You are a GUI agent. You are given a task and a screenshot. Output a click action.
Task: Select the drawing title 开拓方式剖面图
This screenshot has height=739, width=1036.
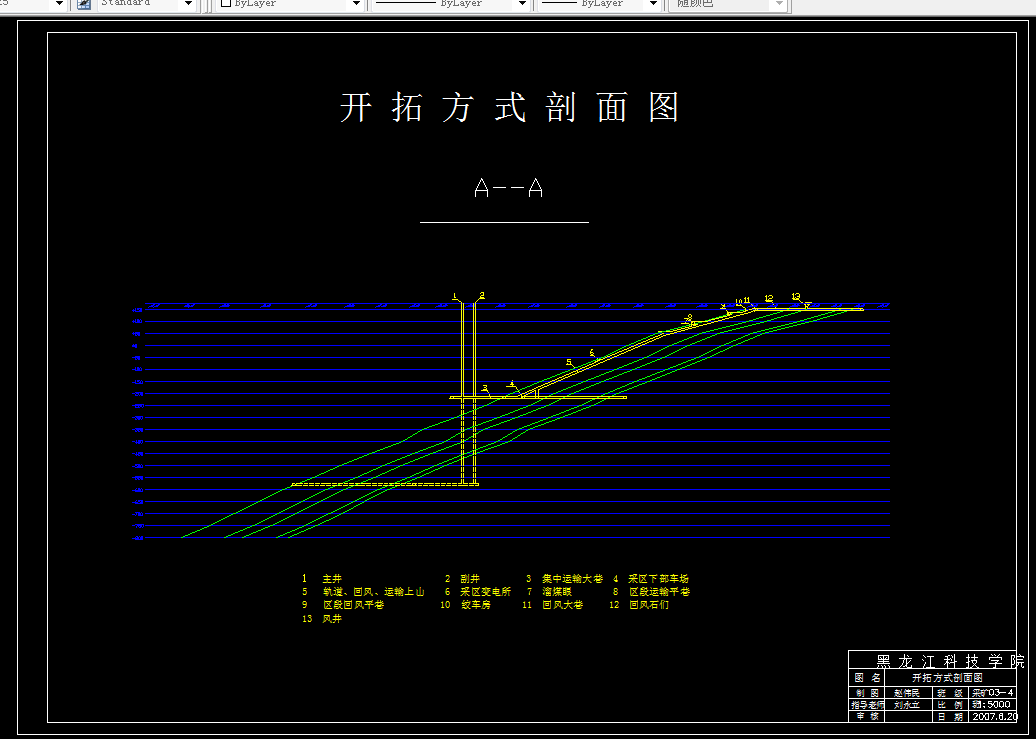(509, 107)
